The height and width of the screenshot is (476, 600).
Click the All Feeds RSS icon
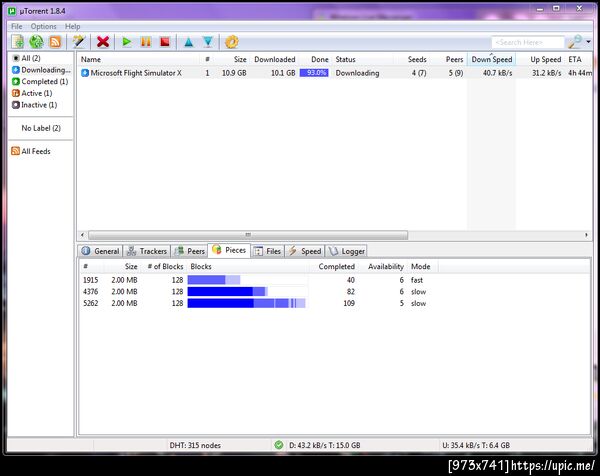click(x=15, y=151)
